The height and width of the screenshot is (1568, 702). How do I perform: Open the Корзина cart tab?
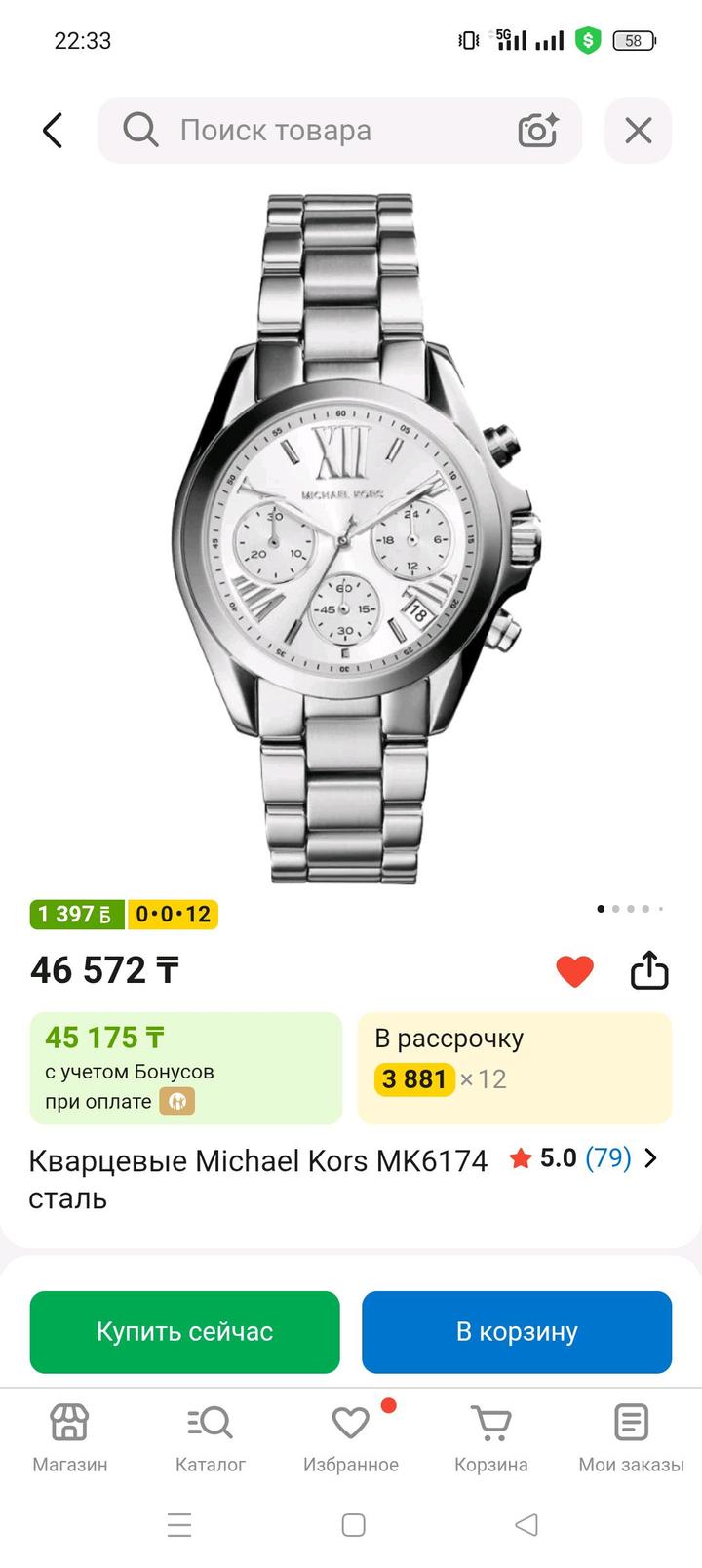pyautogui.click(x=491, y=1439)
